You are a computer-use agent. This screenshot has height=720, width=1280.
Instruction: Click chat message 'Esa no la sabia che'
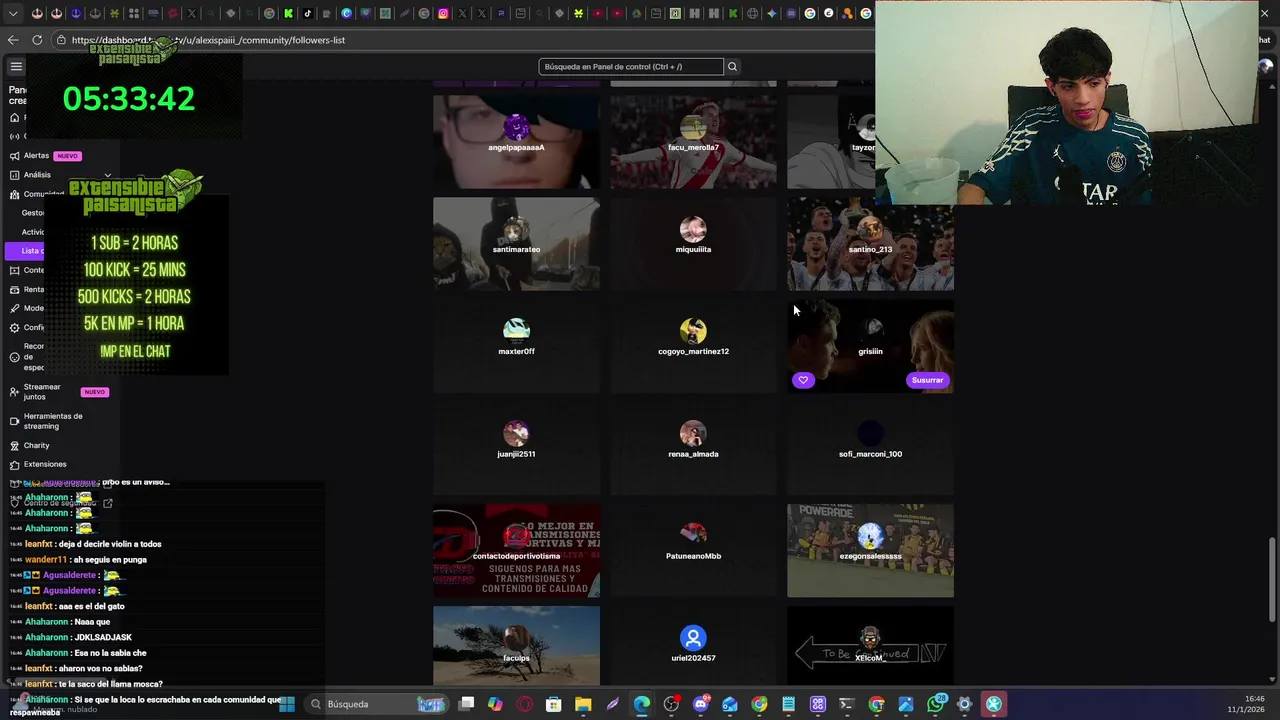(x=110, y=653)
